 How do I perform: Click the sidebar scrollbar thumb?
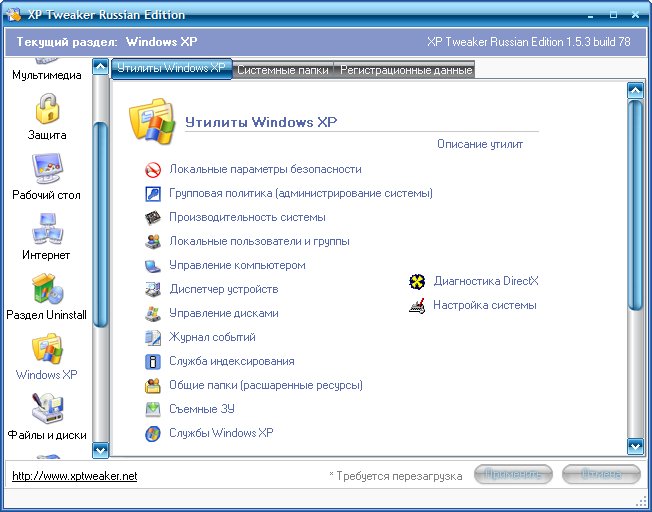point(101,225)
